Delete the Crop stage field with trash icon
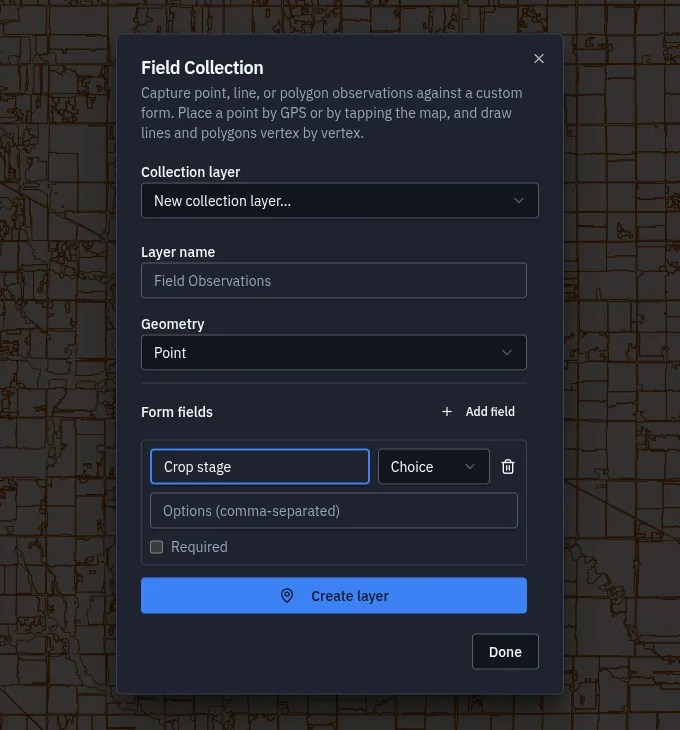The height and width of the screenshot is (730, 680). click(x=508, y=466)
